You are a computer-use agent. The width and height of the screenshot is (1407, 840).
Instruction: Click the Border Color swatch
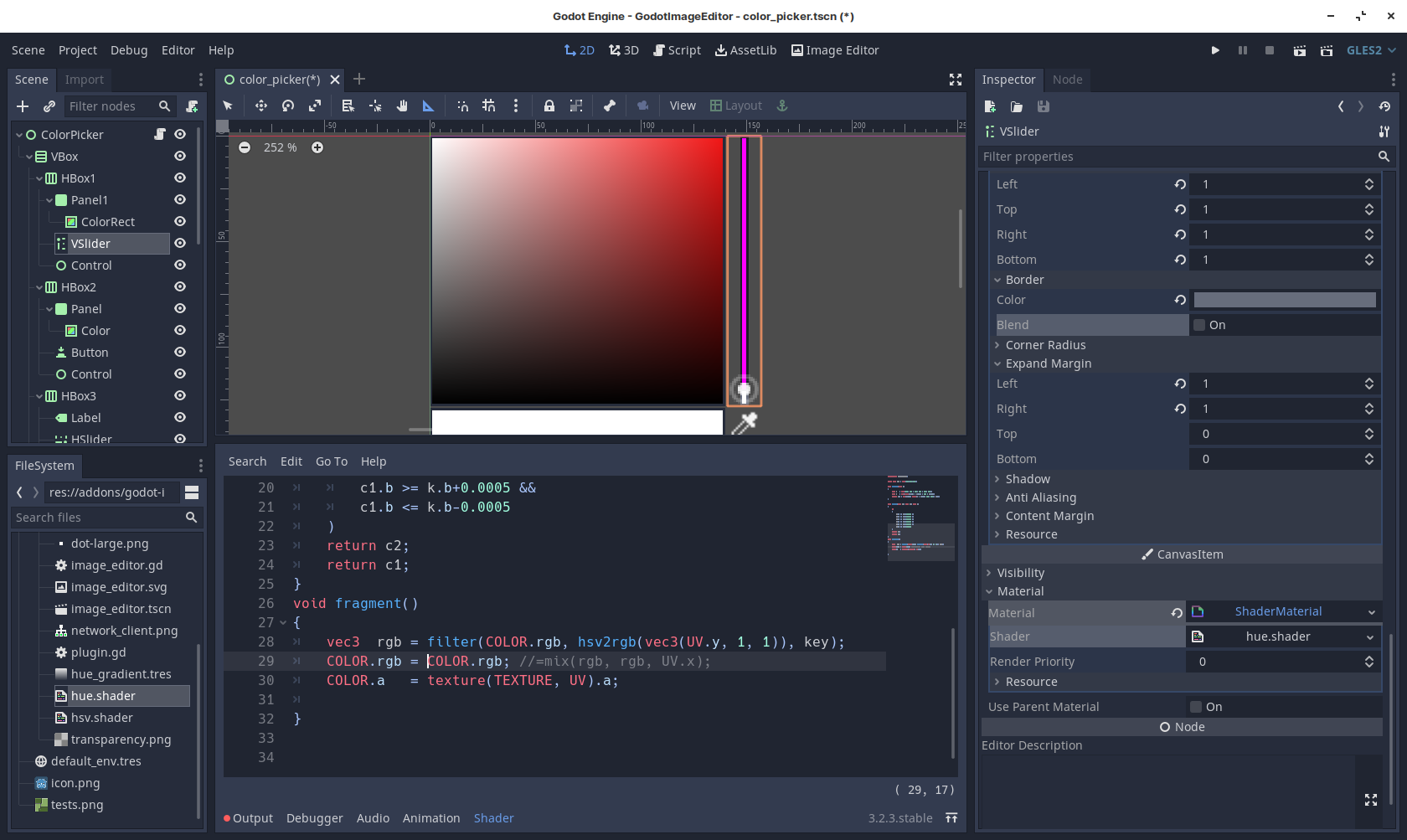point(1286,299)
